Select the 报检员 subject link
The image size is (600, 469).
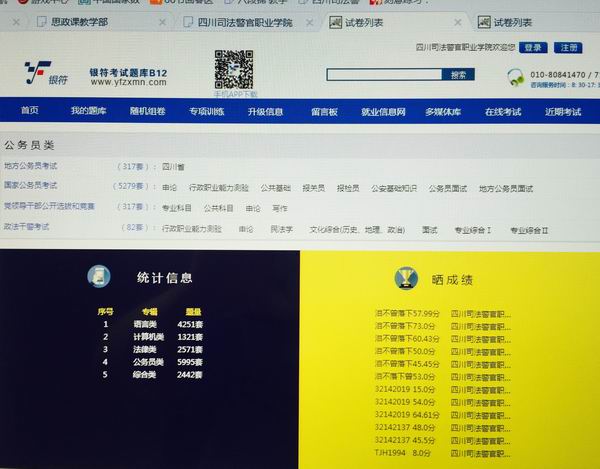pos(348,188)
